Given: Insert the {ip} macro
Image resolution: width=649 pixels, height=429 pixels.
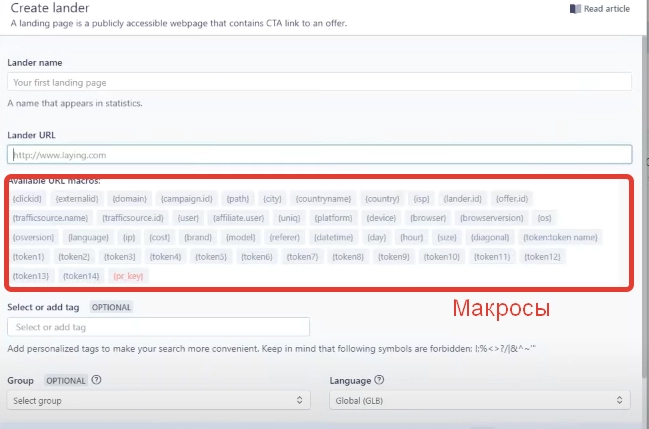Looking at the screenshot, I should pos(129,237).
